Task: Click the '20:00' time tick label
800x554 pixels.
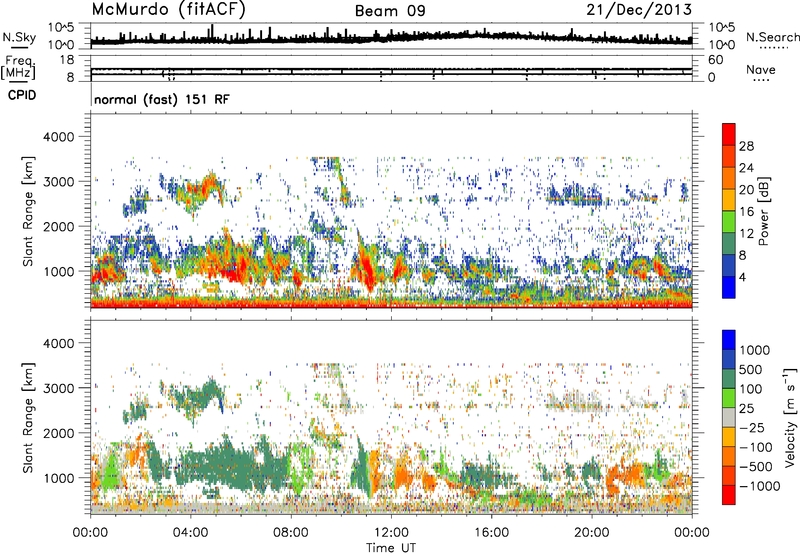Action: click(x=592, y=533)
